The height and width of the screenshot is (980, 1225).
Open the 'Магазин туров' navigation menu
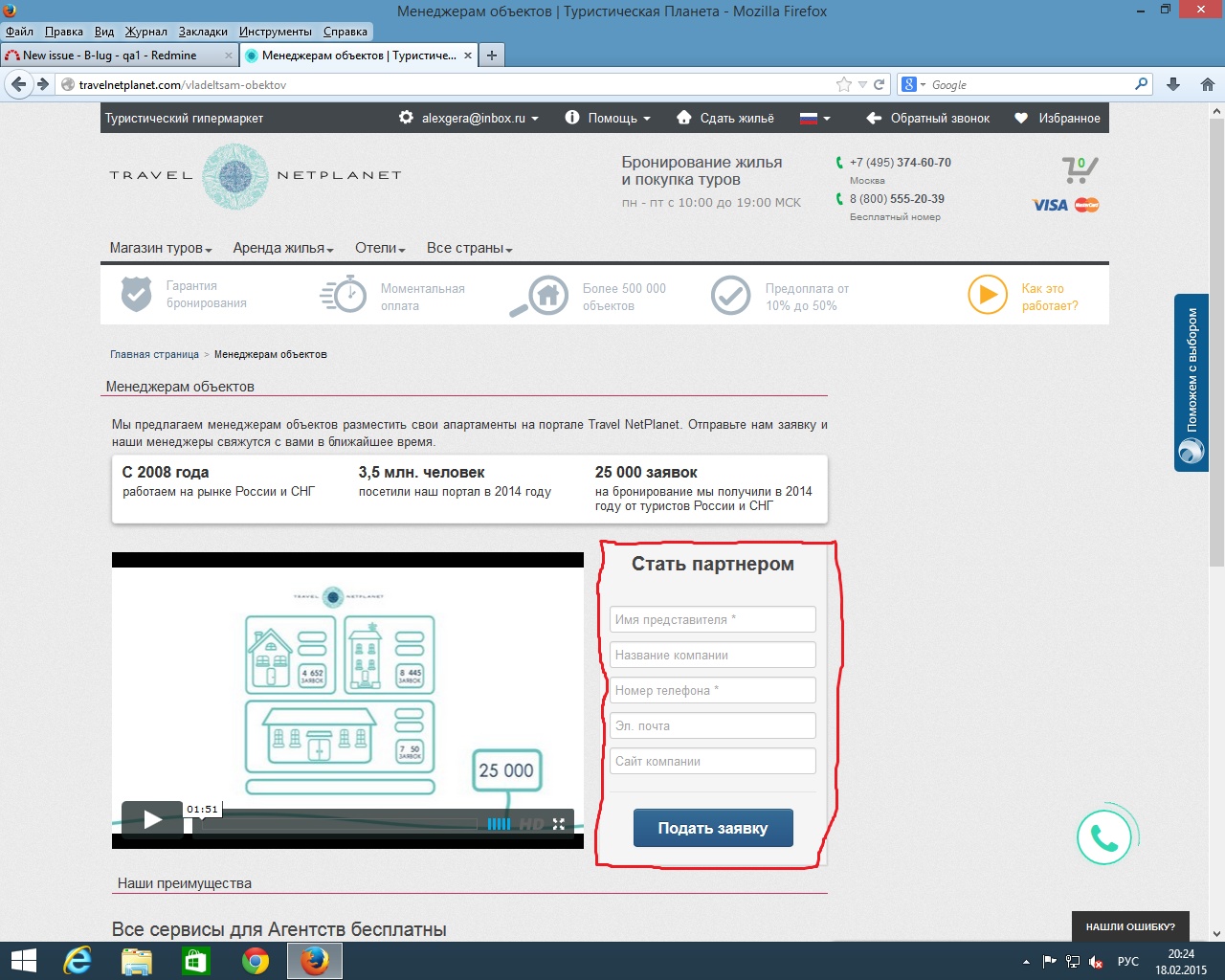tap(160, 248)
